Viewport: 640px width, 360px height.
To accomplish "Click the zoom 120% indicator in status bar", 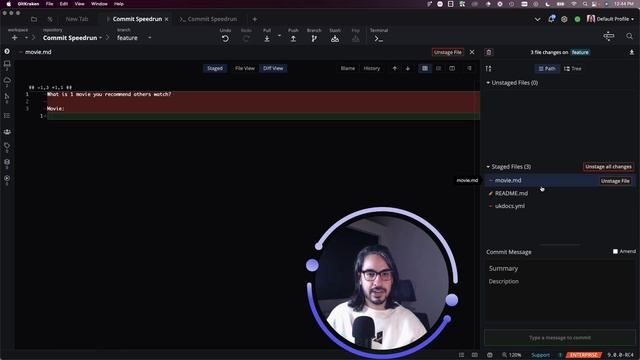I will 511,355.
